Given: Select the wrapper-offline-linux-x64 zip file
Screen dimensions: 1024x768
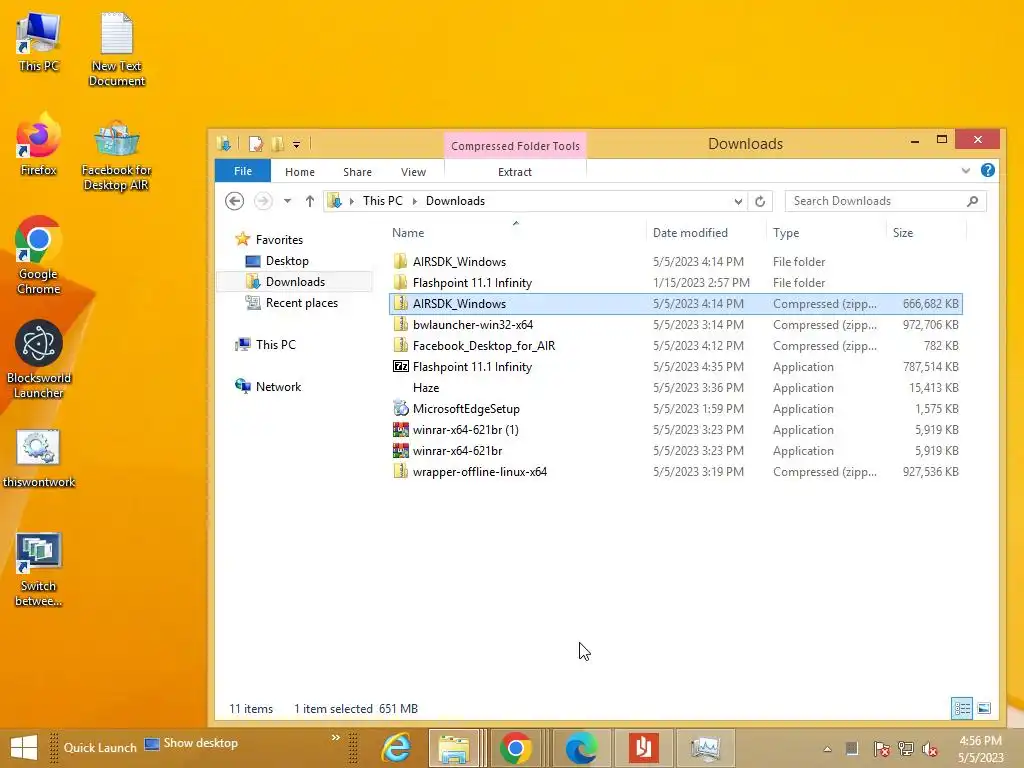Looking at the screenshot, I should tap(676, 472).
